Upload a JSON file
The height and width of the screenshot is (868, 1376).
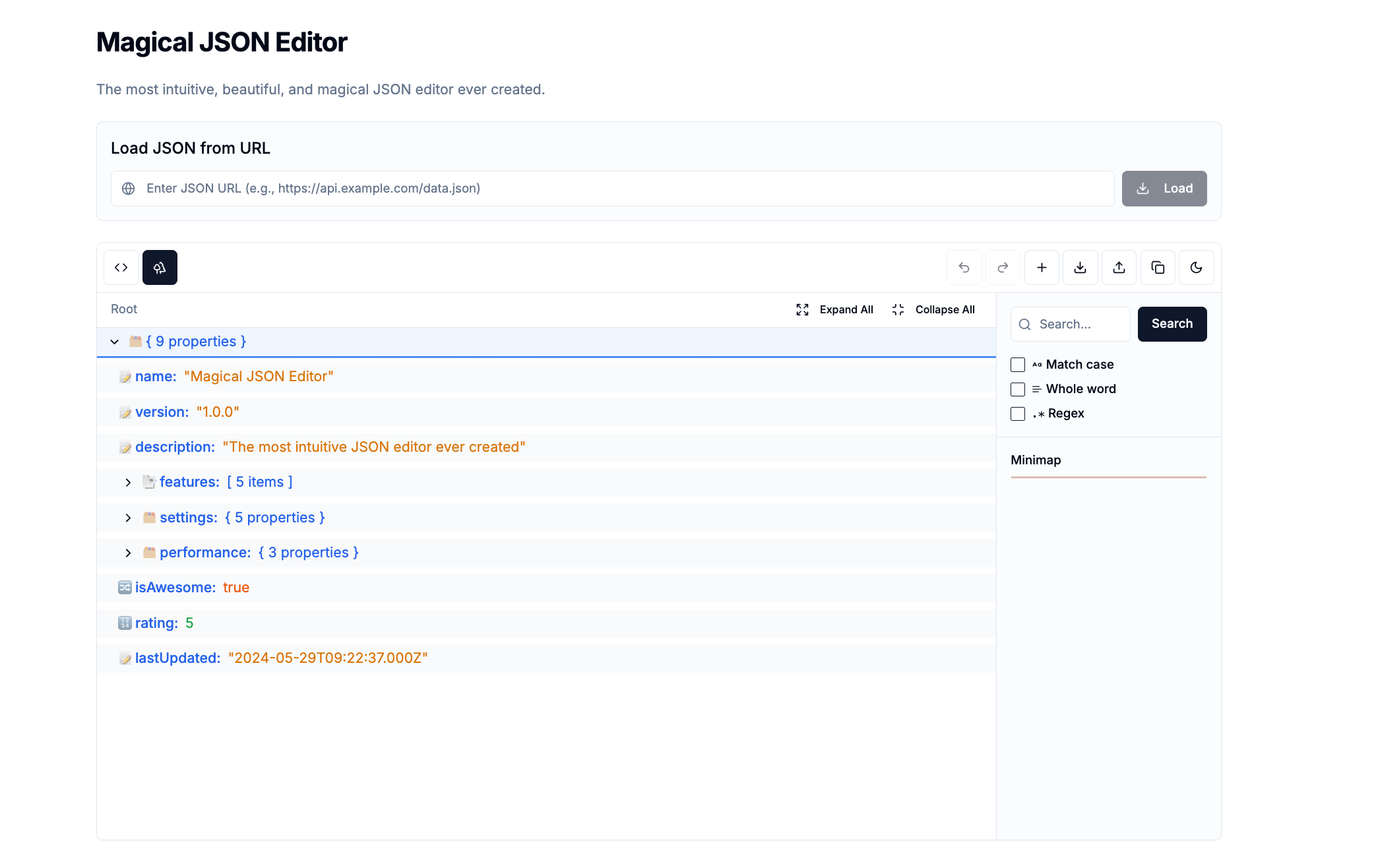[x=1119, y=267]
